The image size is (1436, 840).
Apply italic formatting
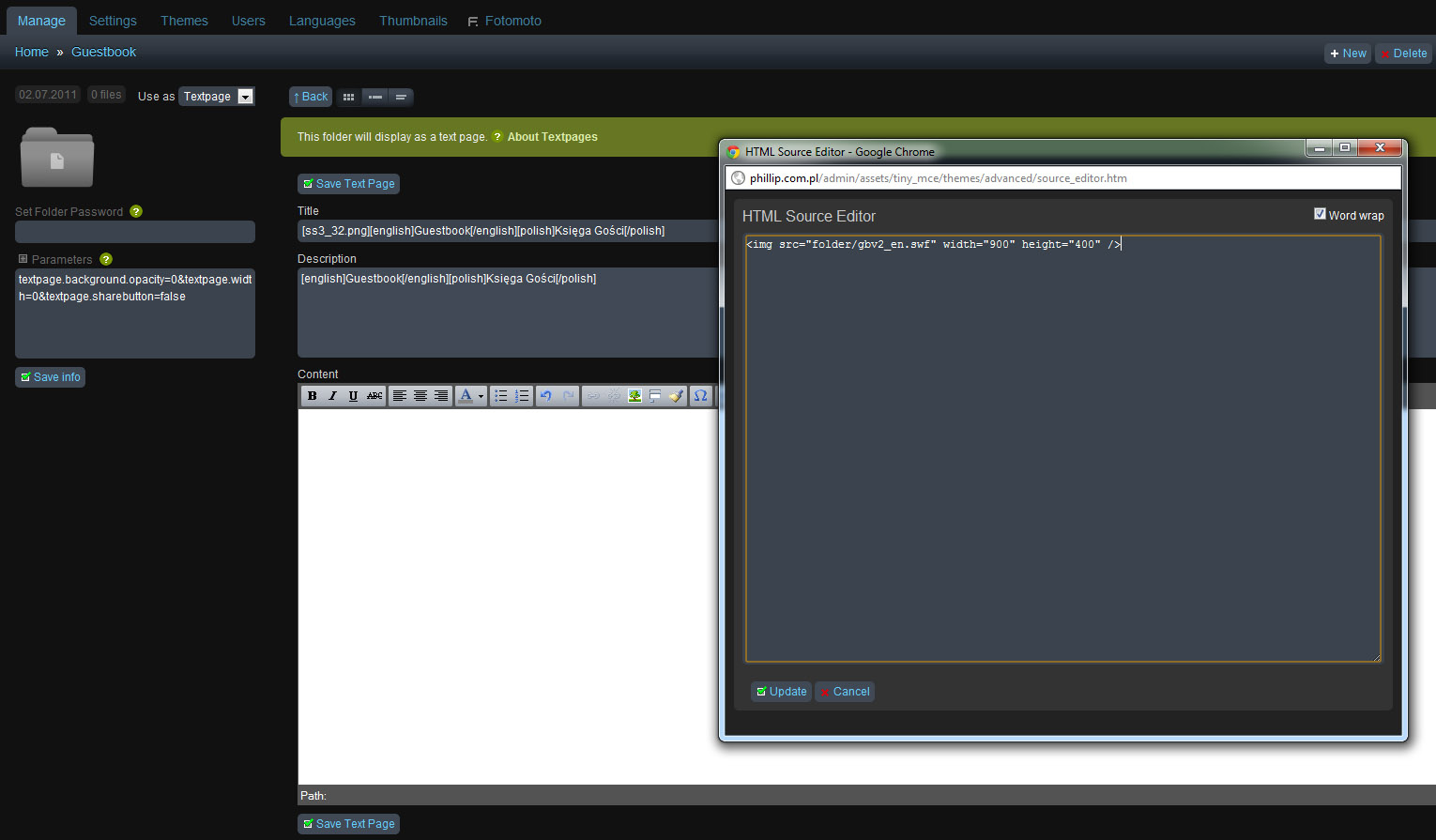click(332, 396)
